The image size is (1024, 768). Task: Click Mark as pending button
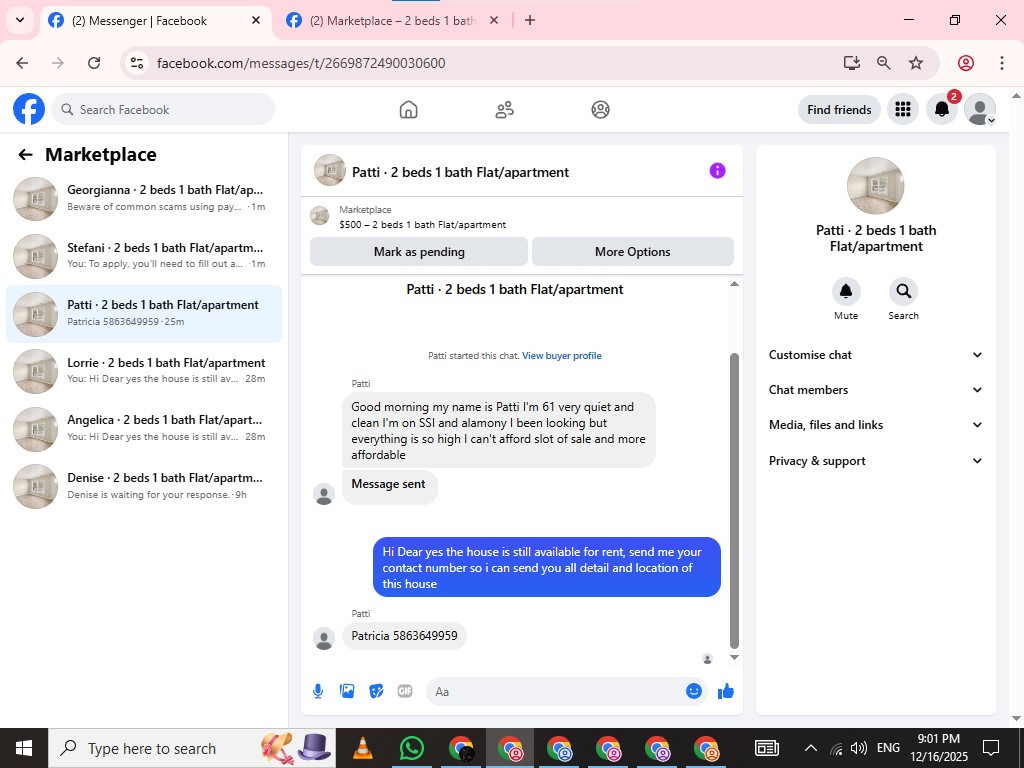click(419, 251)
